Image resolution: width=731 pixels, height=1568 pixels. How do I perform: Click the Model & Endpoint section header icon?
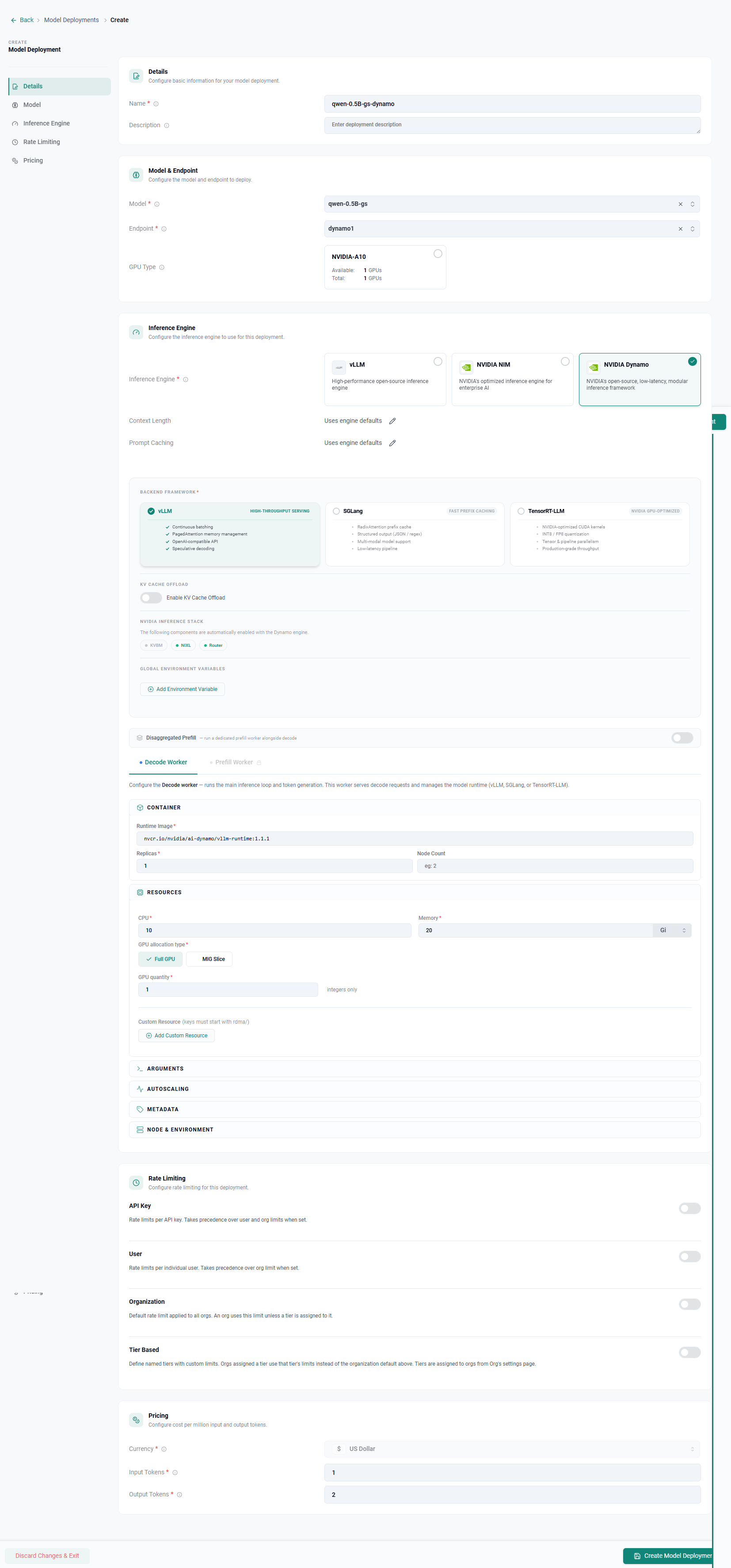tap(136, 175)
